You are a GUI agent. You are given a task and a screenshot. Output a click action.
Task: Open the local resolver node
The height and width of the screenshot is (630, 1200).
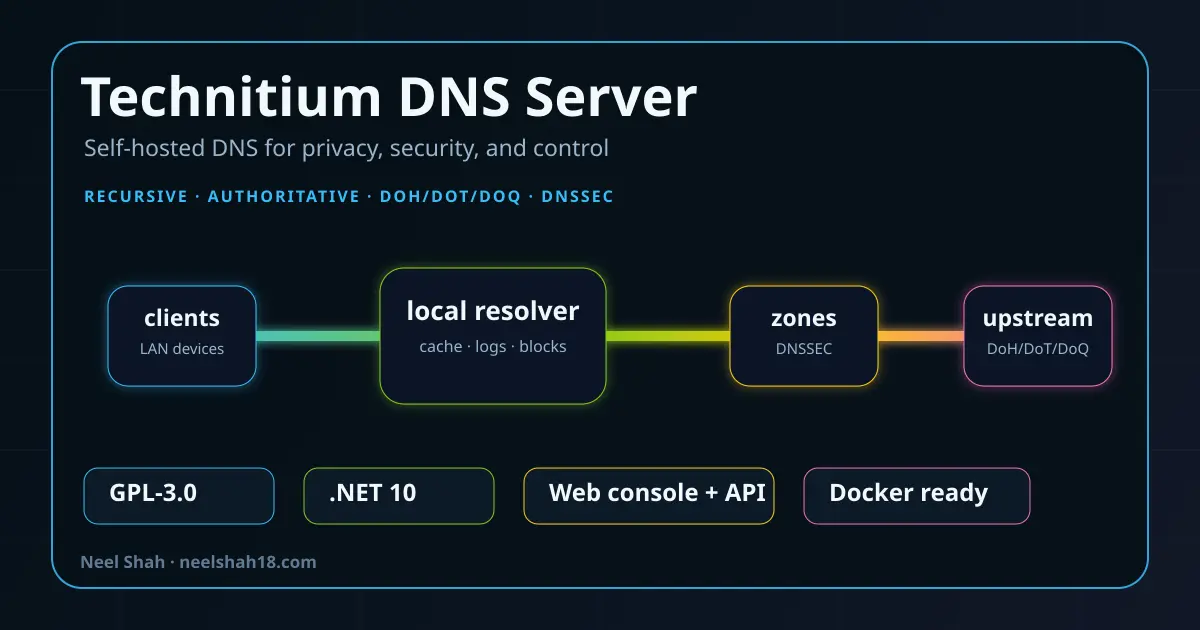click(x=493, y=336)
